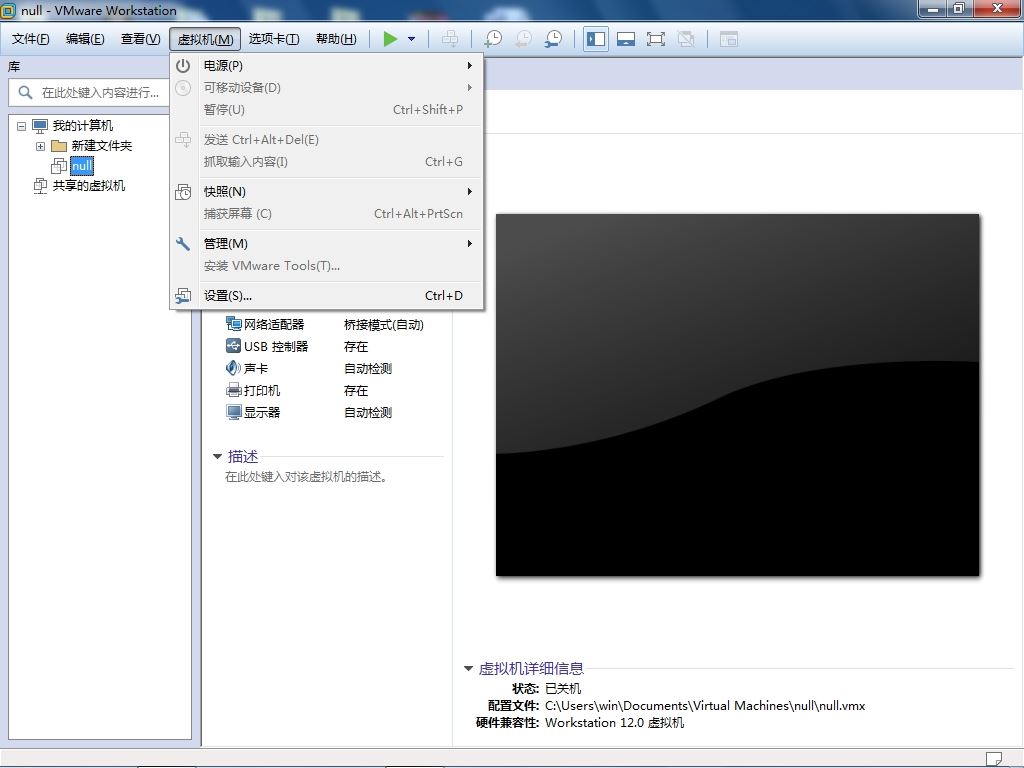Click the wrench icon beside Manage
This screenshot has height=768, width=1024.
tap(183, 244)
